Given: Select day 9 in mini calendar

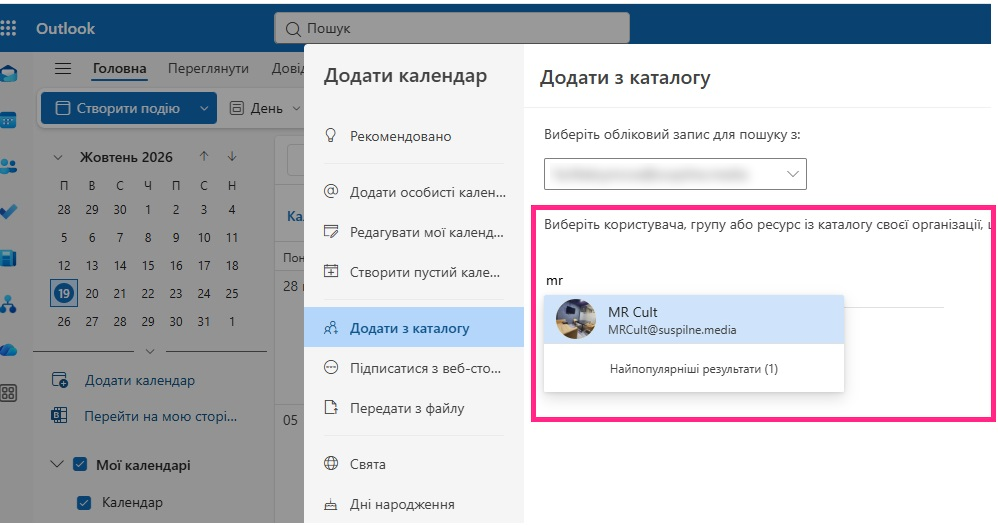Looking at the screenshot, I should click(176, 237).
